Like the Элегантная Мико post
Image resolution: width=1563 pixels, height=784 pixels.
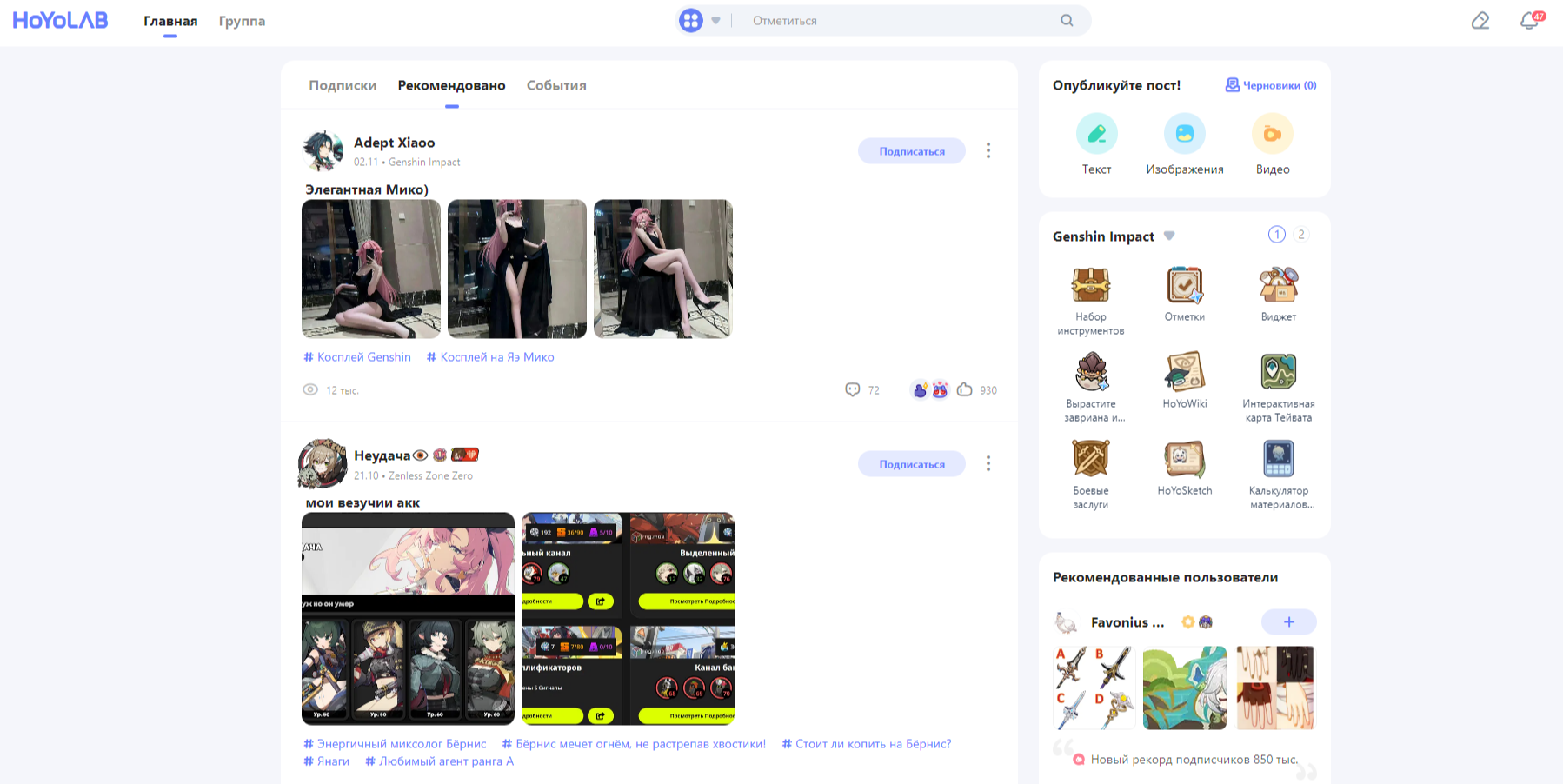pyautogui.click(x=965, y=390)
